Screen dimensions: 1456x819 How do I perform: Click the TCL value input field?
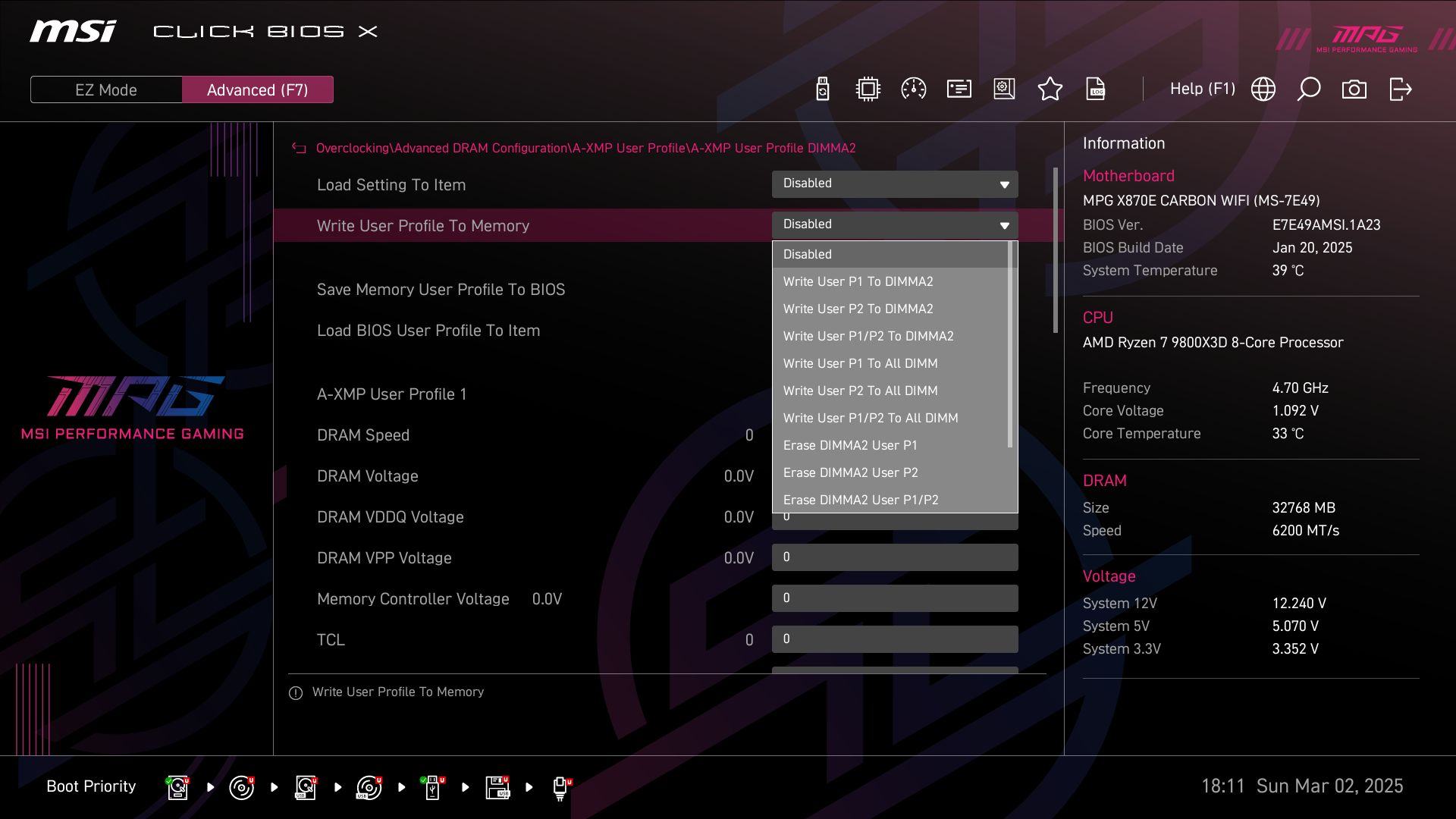point(894,639)
